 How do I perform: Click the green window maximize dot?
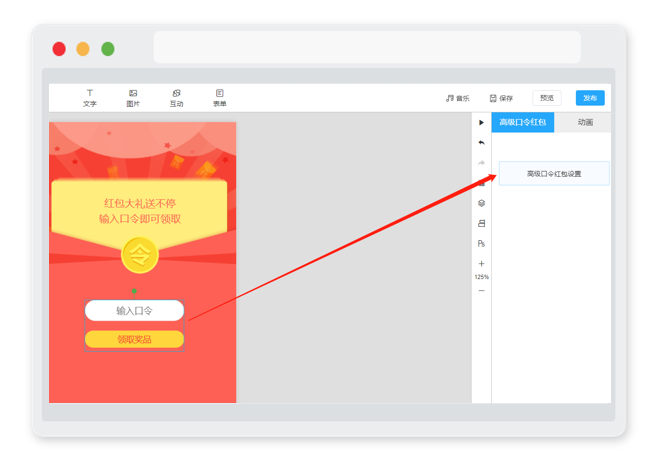108,49
